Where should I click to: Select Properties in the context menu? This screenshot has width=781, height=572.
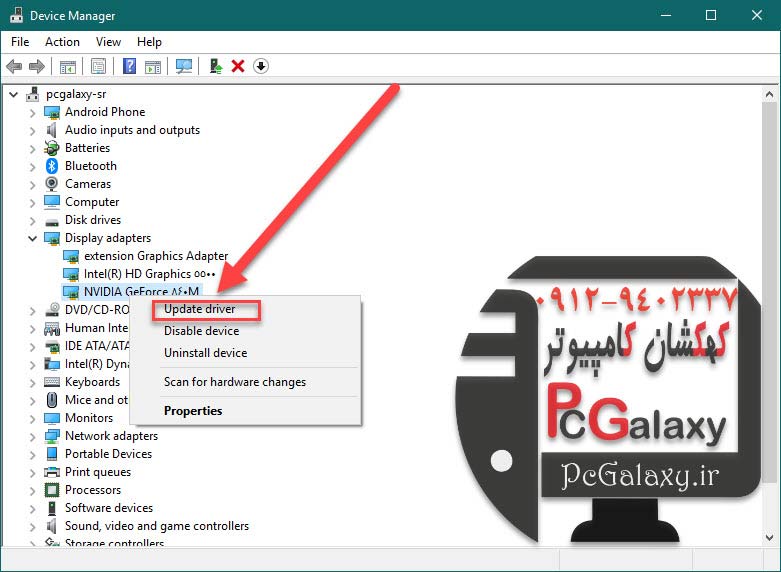click(x=193, y=411)
